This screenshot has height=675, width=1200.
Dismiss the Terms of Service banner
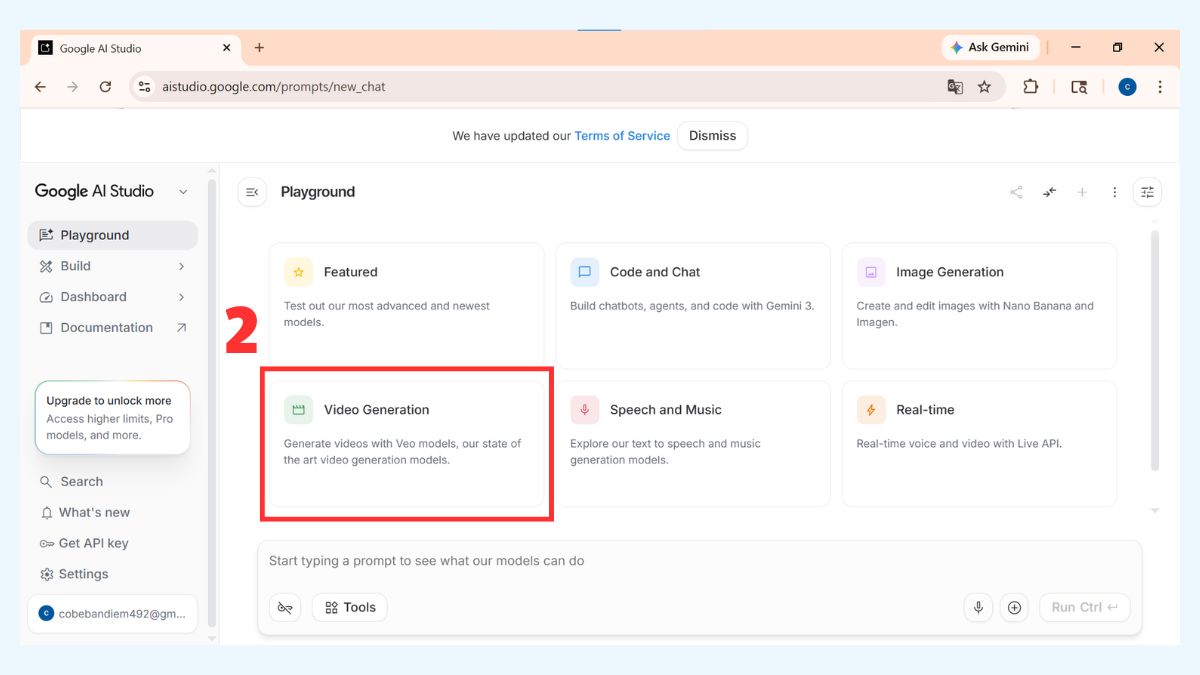coord(712,136)
